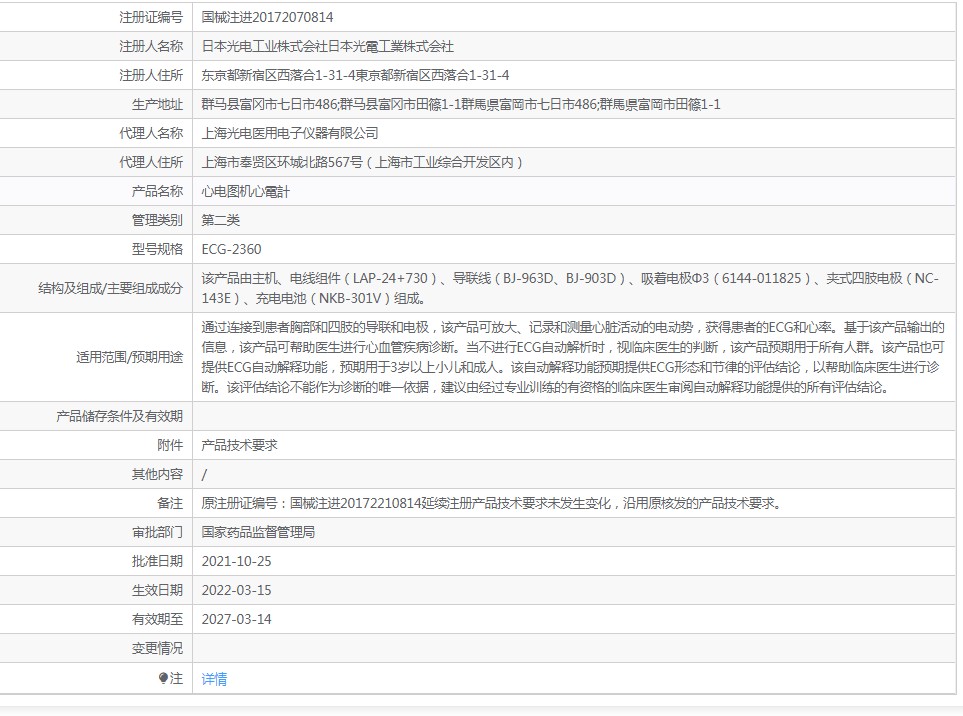The image size is (963, 716).
Task: Select effective date 2022-03-15
Action: (236, 590)
